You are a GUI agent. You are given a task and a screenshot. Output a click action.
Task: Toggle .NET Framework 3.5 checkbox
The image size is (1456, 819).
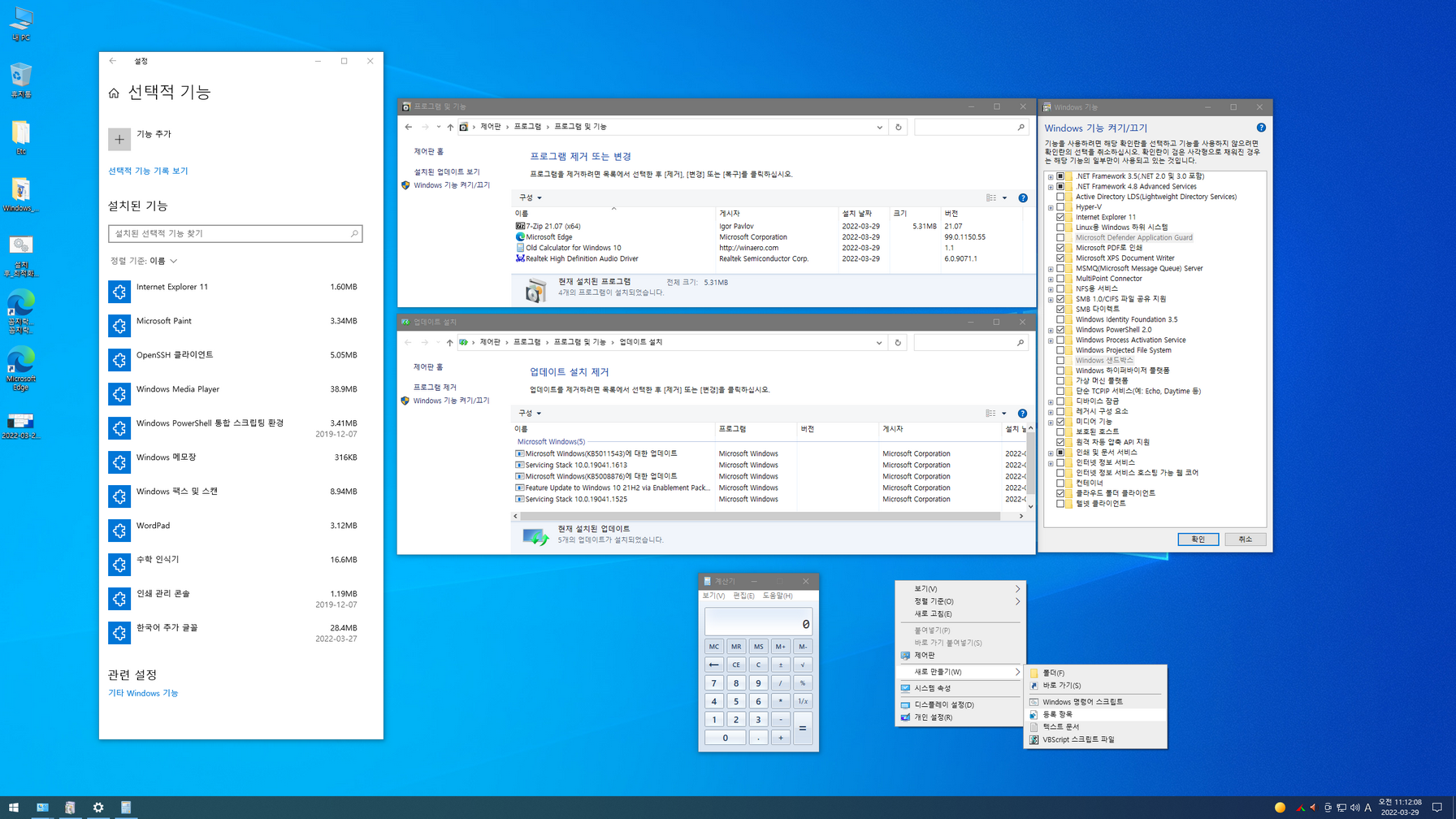tap(1060, 176)
